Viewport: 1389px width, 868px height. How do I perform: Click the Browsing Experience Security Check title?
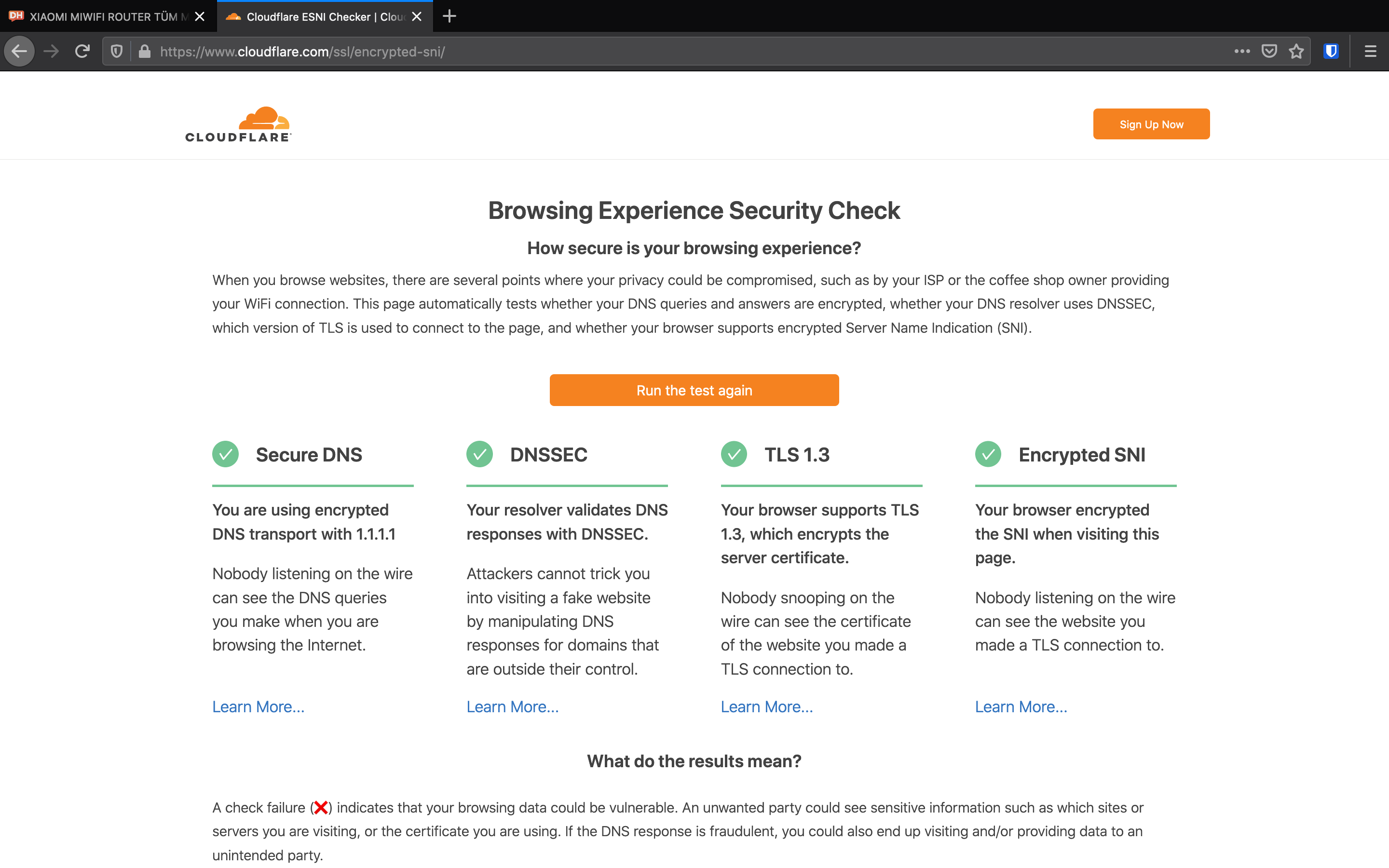click(694, 211)
